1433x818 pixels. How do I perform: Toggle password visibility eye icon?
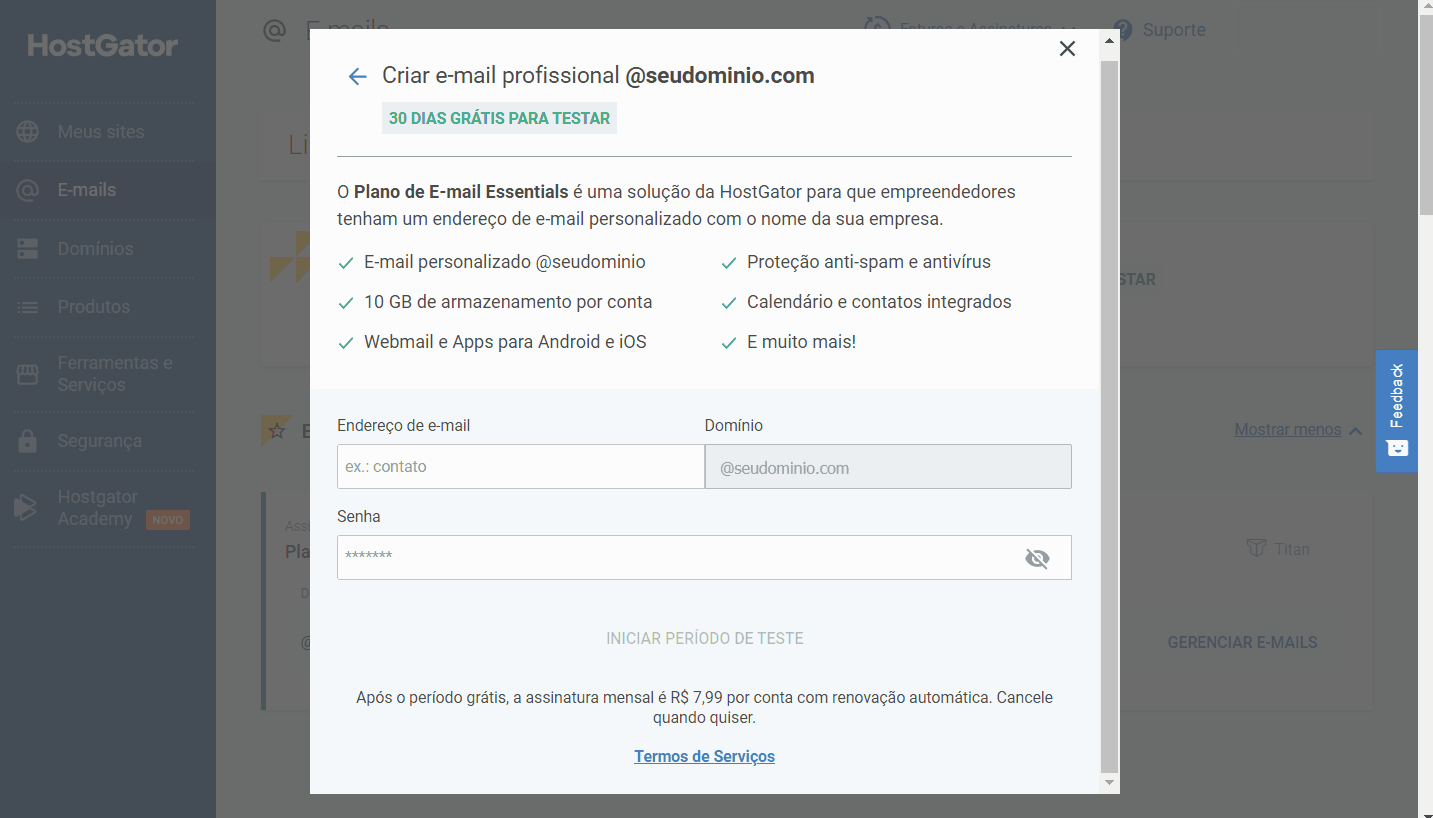point(1037,558)
